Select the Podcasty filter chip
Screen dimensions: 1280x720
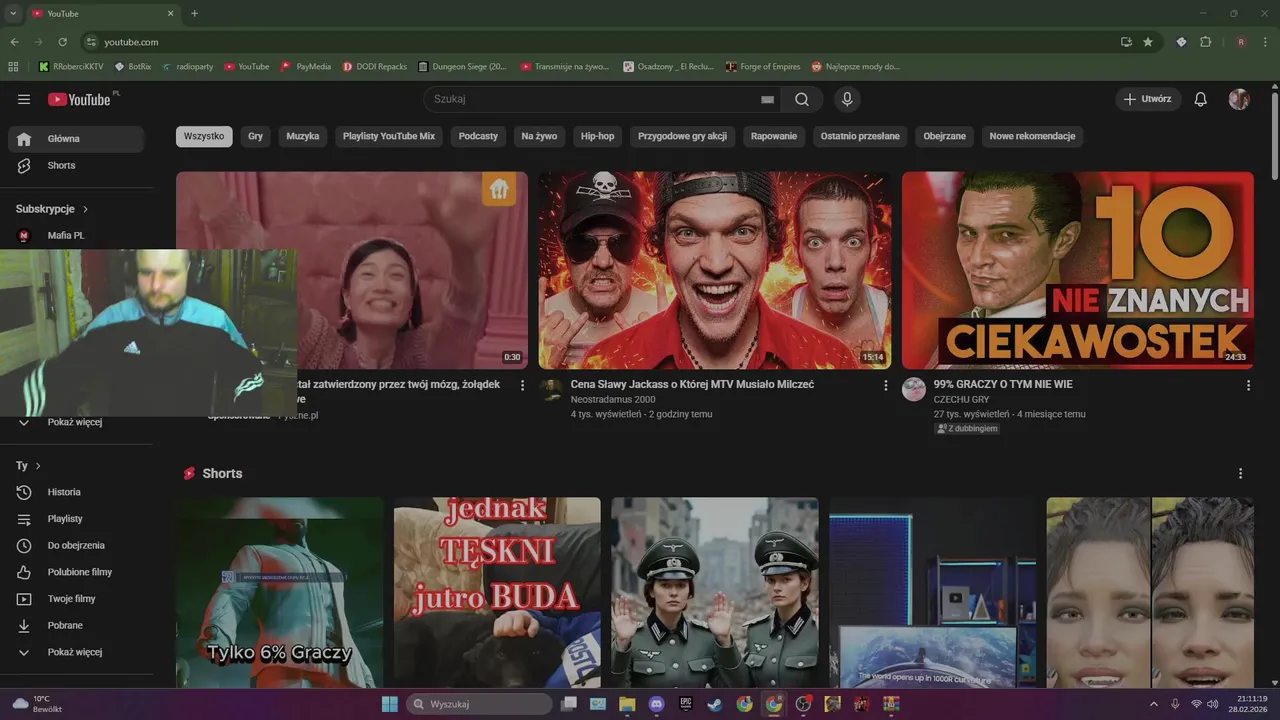(478, 136)
